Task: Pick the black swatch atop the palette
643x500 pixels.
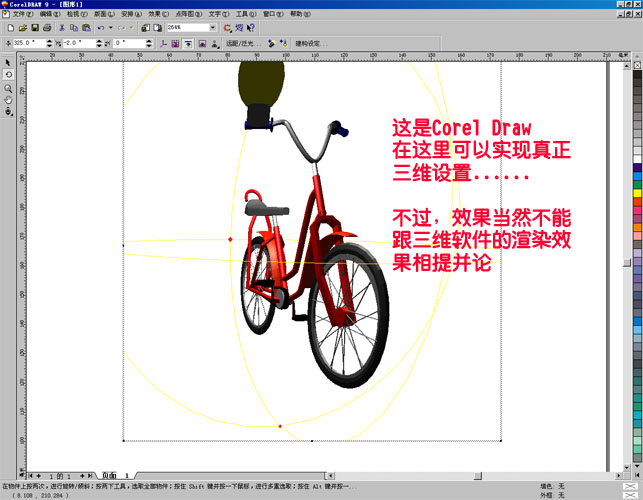Action: (x=637, y=75)
